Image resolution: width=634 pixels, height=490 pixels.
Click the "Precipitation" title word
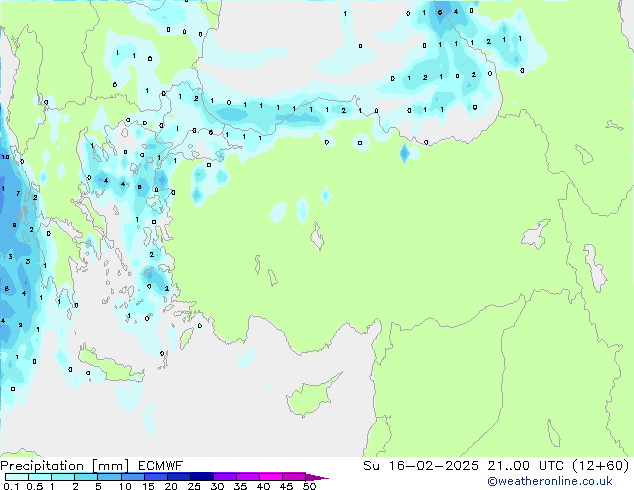(42, 466)
